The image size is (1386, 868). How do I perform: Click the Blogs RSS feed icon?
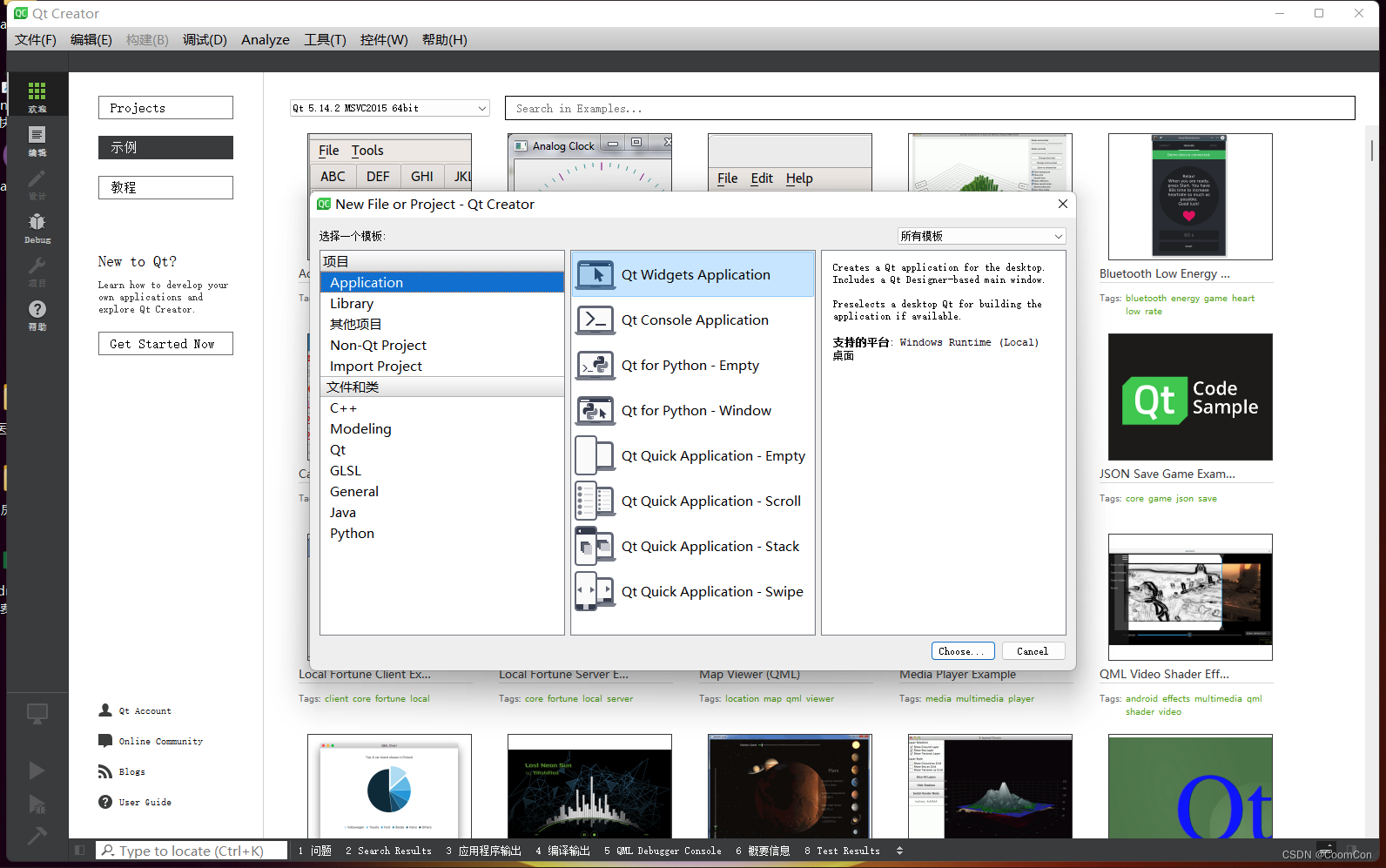tap(105, 771)
